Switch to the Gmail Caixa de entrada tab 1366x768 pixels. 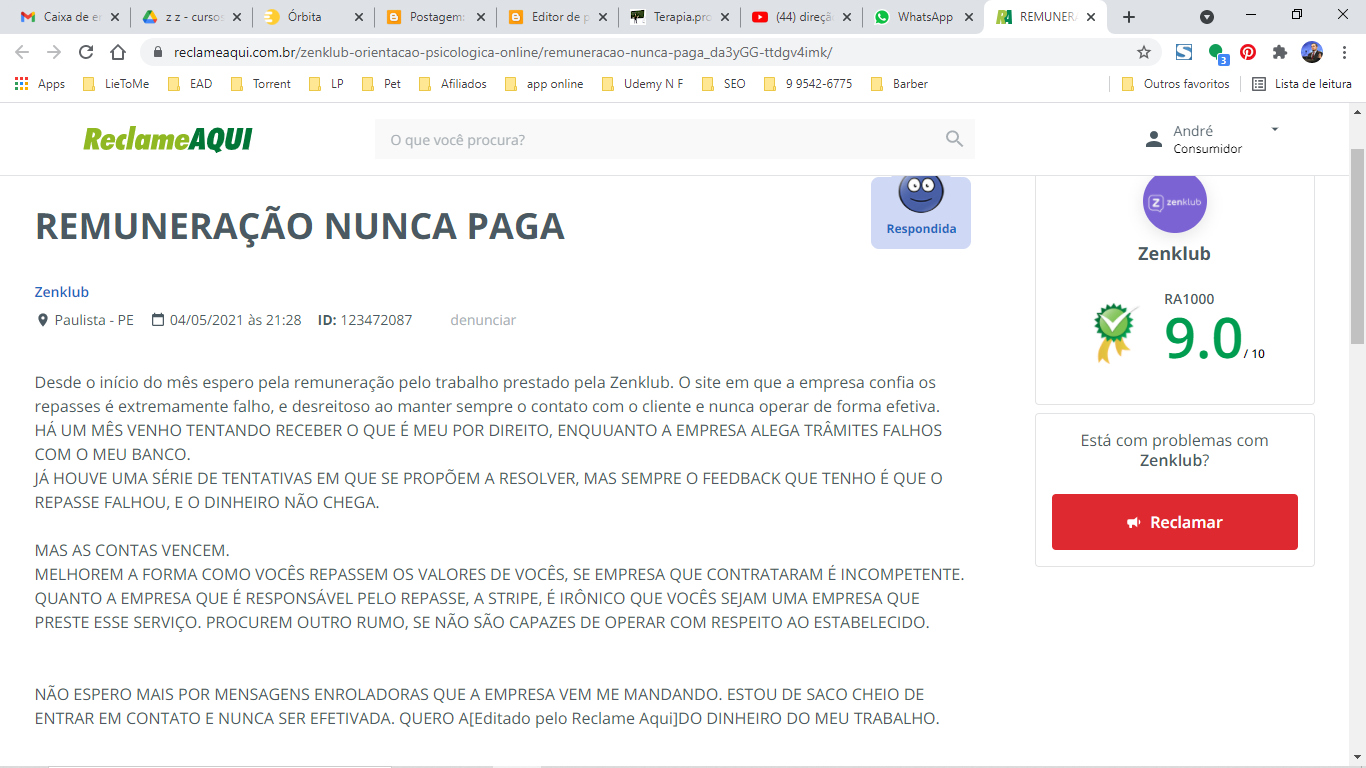(x=70, y=17)
